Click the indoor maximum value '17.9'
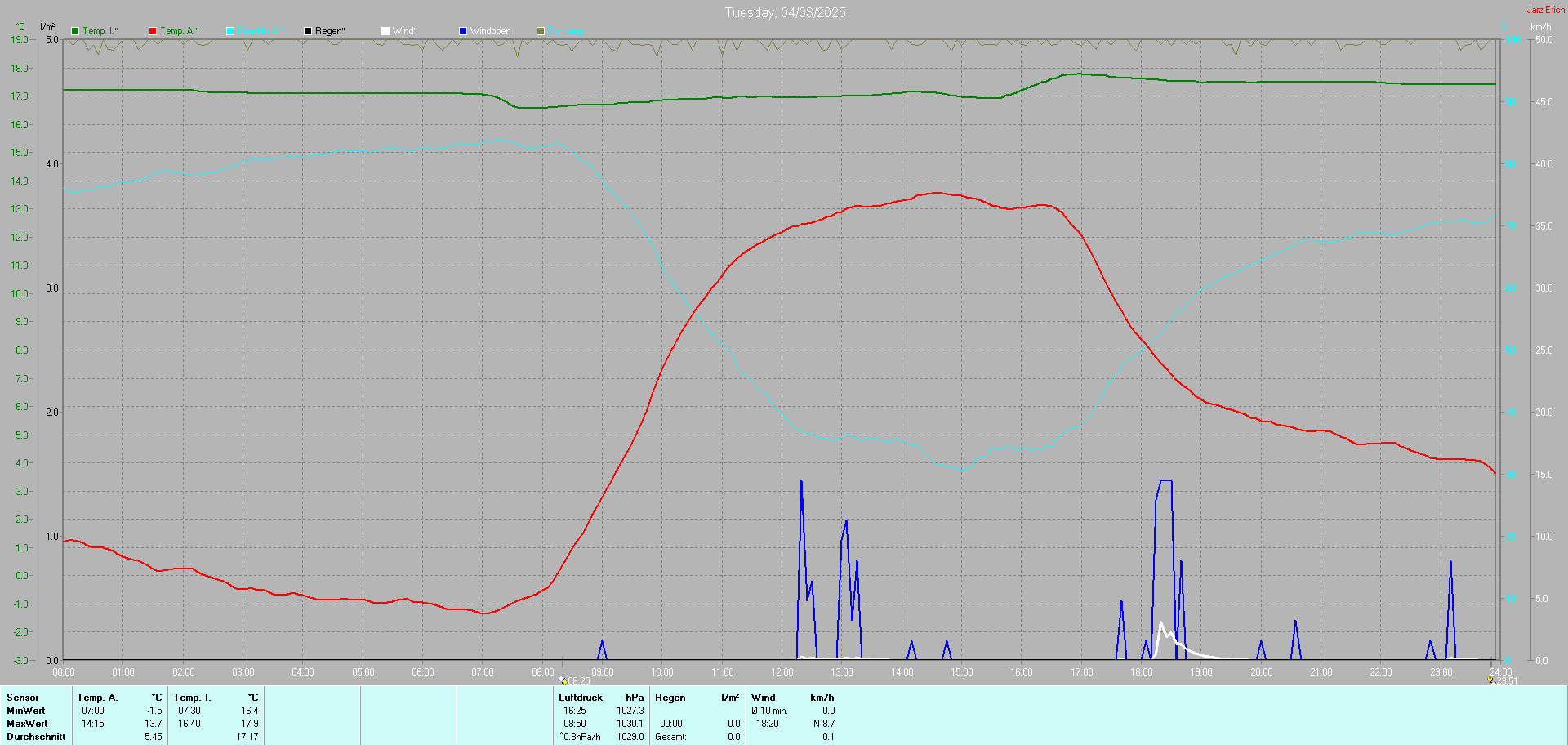The width and height of the screenshot is (1568, 745). (250, 724)
